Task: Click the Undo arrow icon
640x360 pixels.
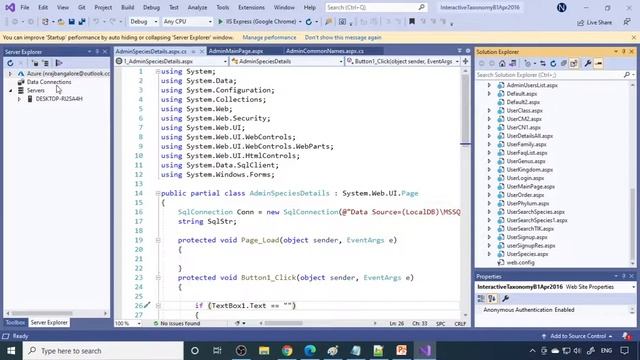Action: [96, 22]
